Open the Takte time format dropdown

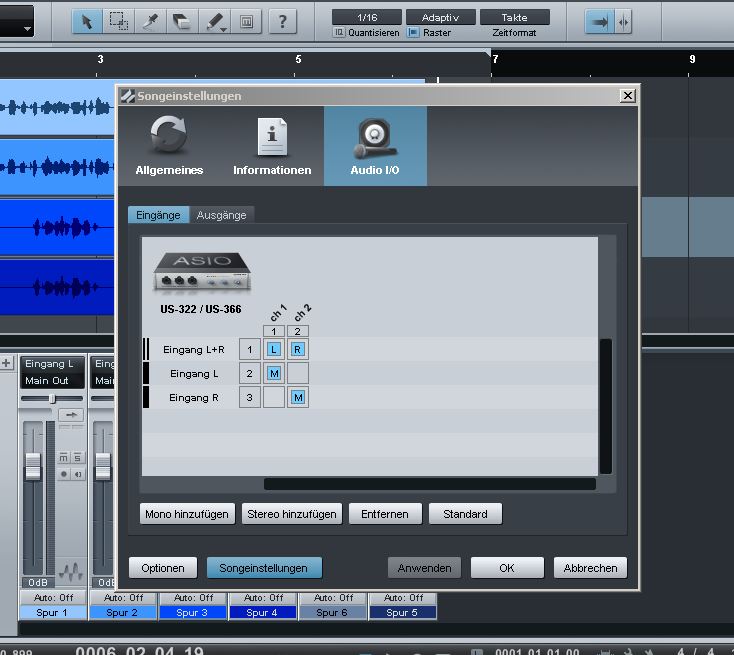tap(514, 17)
